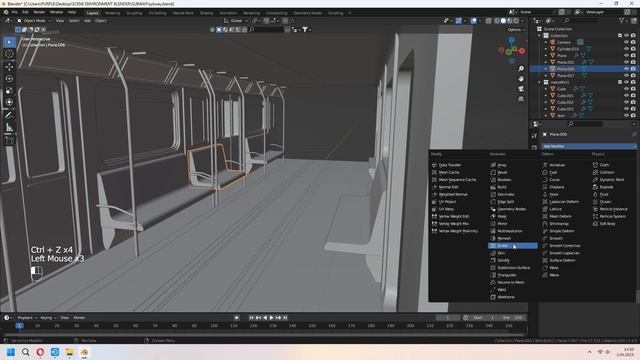Select the Add Cube tool in toolbar
640x360 pixels.
pyautogui.click(x=9, y=141)
